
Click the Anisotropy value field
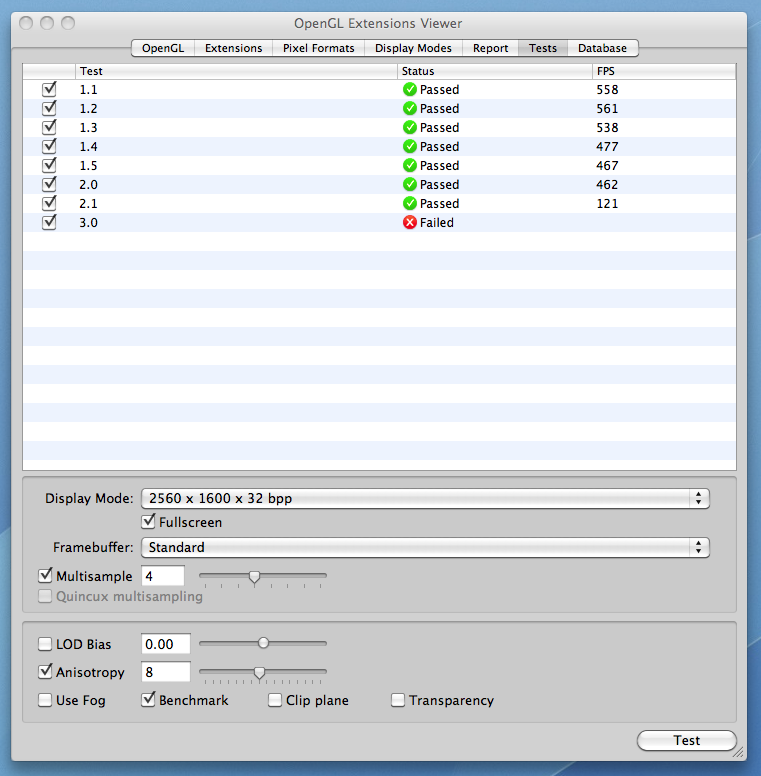point(166,672)
